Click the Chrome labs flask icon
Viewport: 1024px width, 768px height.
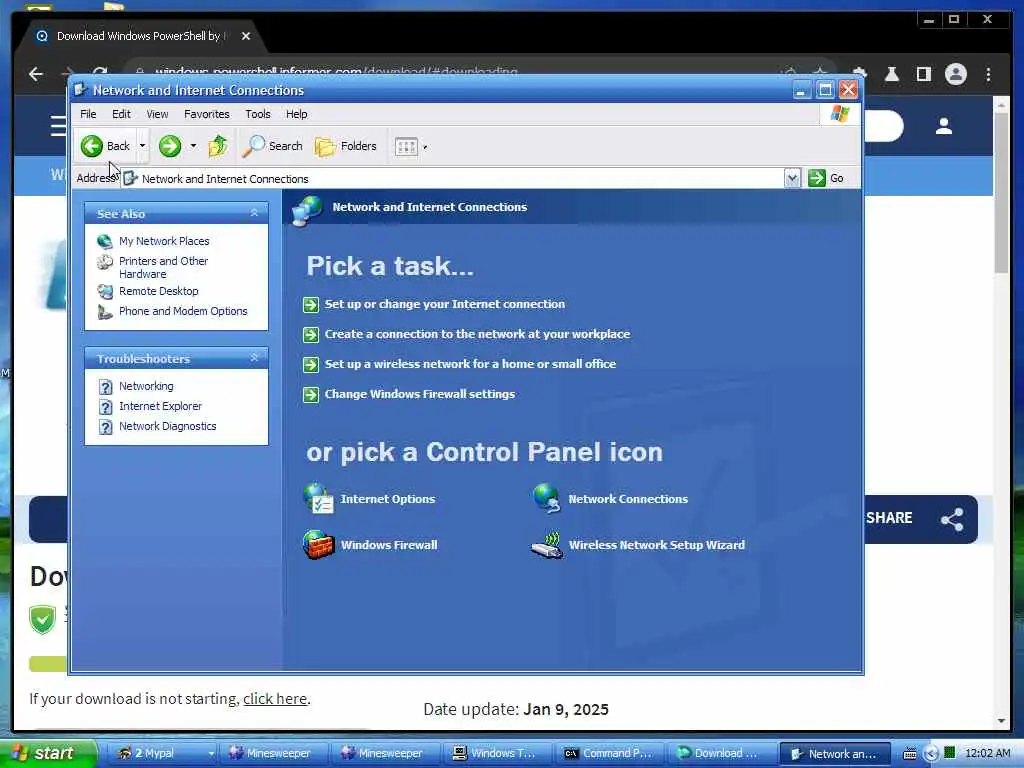(891, 74)
